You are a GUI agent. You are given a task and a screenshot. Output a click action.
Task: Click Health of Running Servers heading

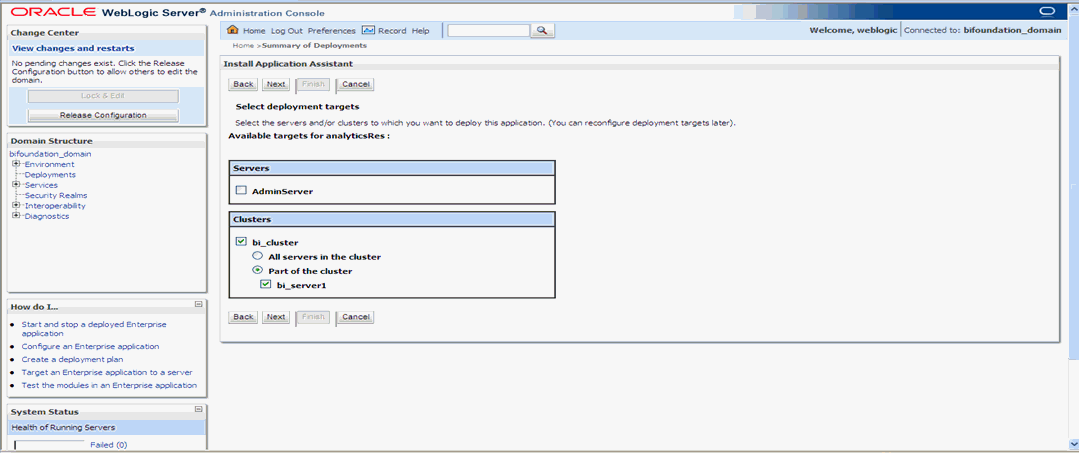click(63, 428)
